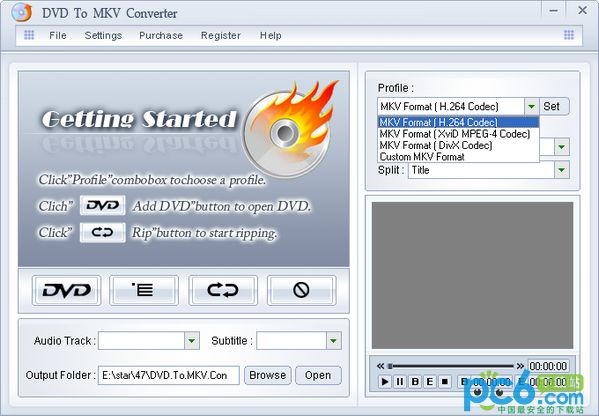Open the File menu
Image resolution: width=599 pixels, height=416 pixels.
[x=58, y=36]
